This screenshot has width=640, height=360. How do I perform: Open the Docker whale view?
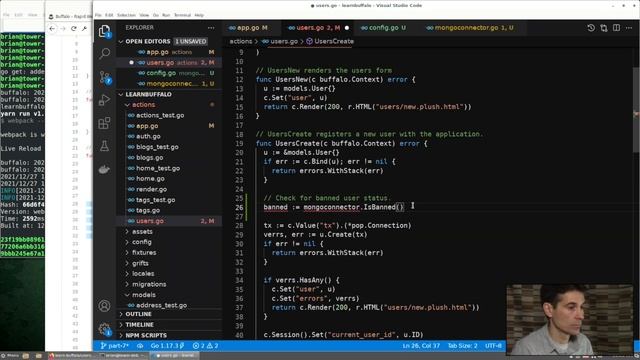104,169
